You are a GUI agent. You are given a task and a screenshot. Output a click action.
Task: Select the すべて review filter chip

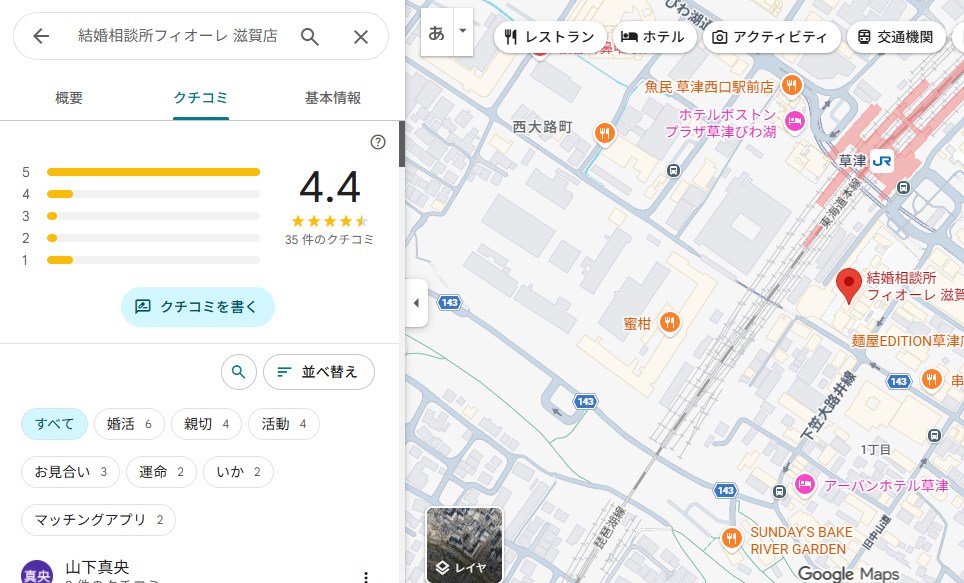[x=55, y=424]
